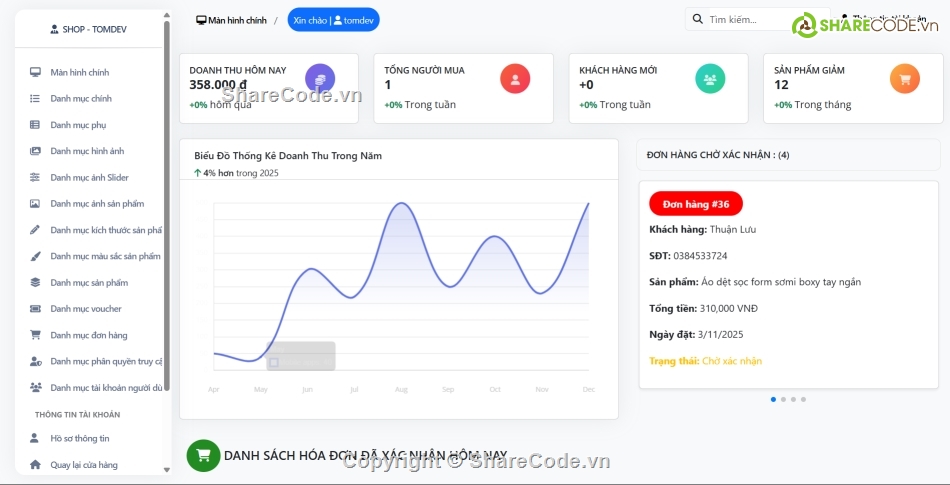
Task: Click the Khách hàng: Thuận Lưu line
Action: tap(702, 229)
